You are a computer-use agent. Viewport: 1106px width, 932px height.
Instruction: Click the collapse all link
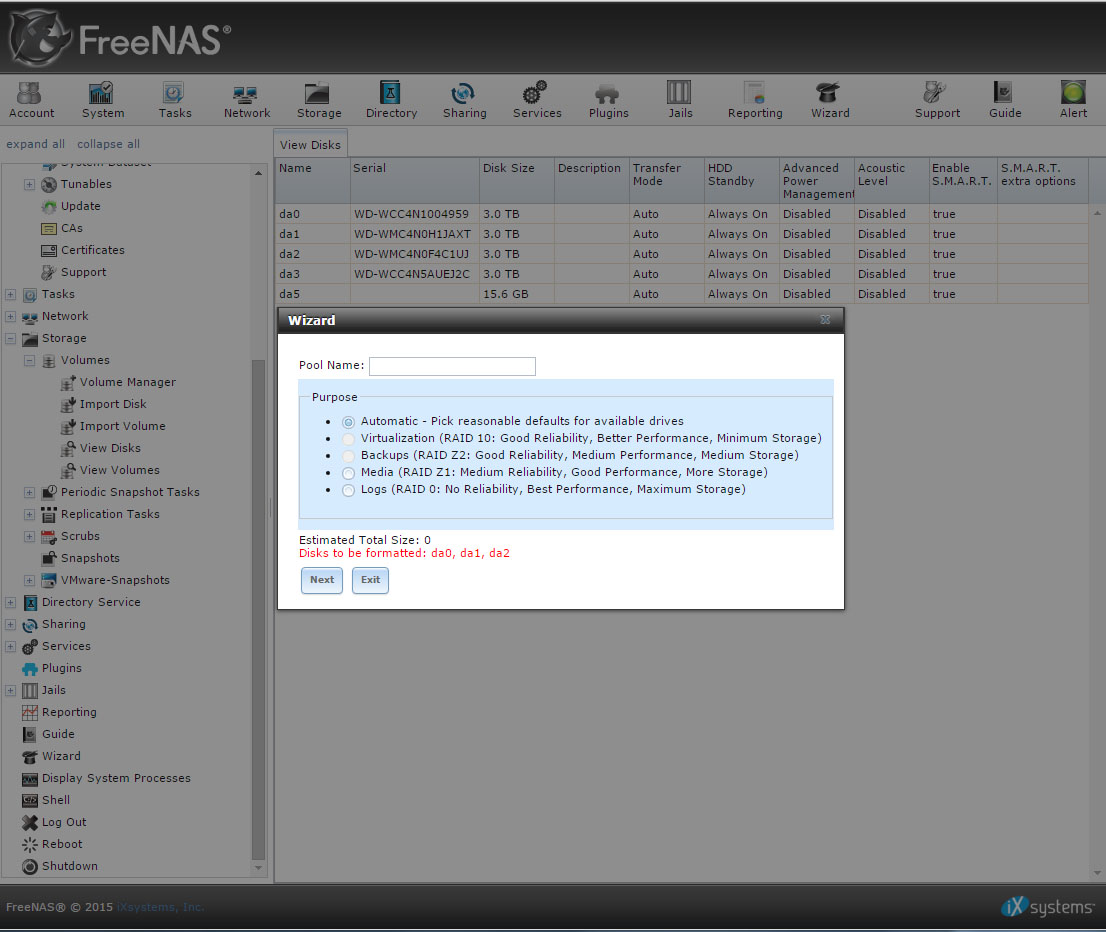(108, 144)
